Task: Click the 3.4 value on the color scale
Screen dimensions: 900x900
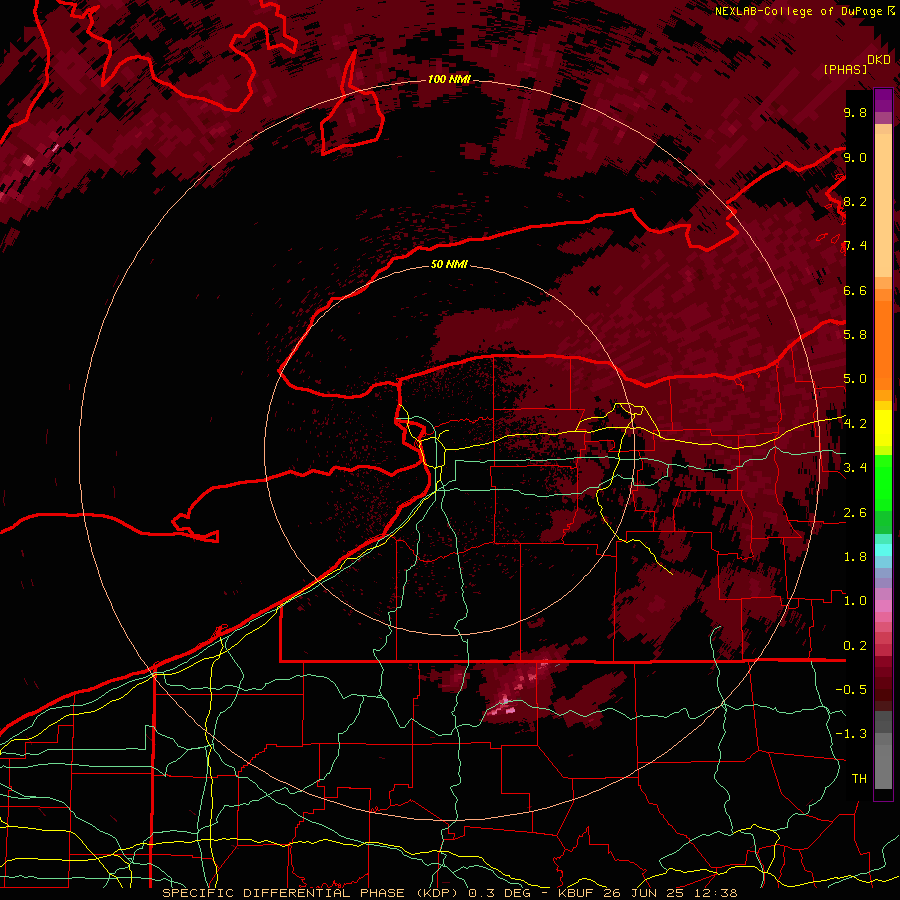Action: point(855,468)
